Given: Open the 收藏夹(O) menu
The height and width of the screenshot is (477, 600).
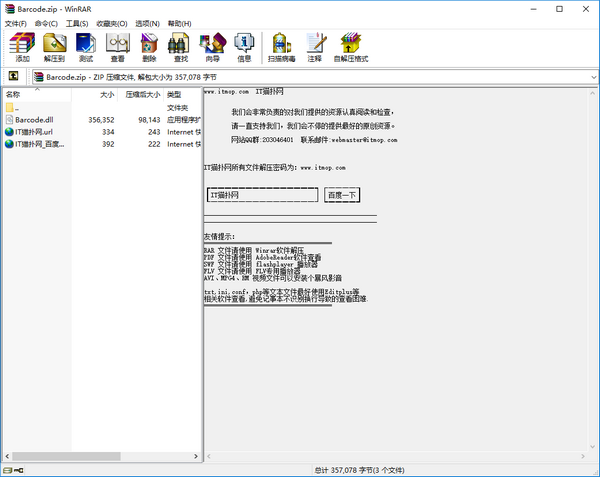Looking at the screenshot, I should point(112,24).
